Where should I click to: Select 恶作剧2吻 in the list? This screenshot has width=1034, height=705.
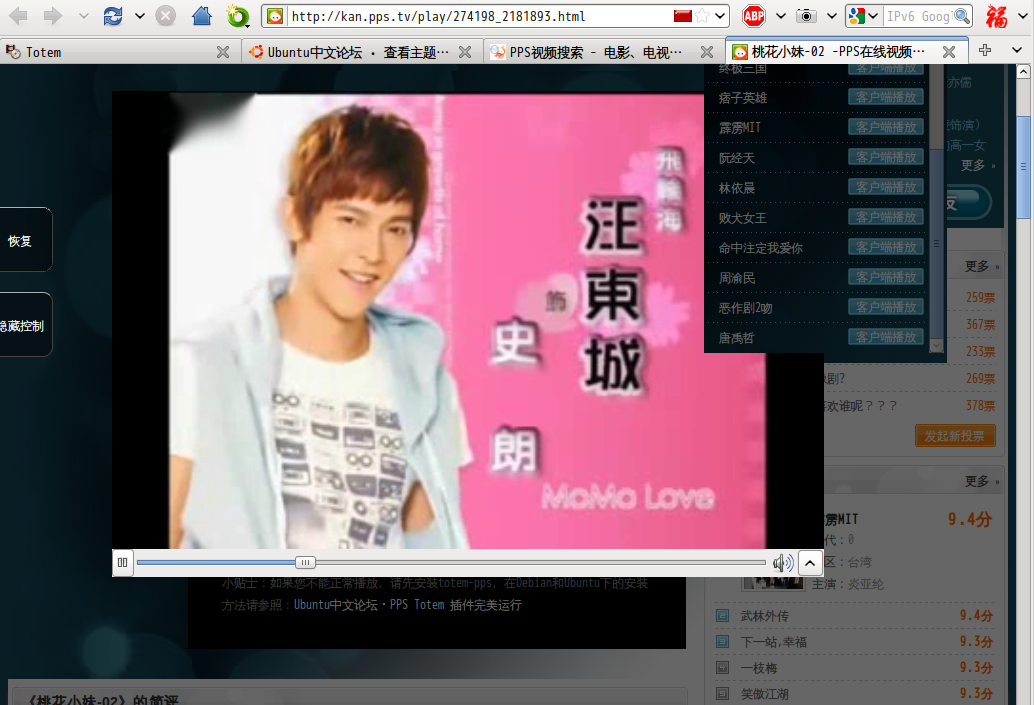tap(745, 308)
